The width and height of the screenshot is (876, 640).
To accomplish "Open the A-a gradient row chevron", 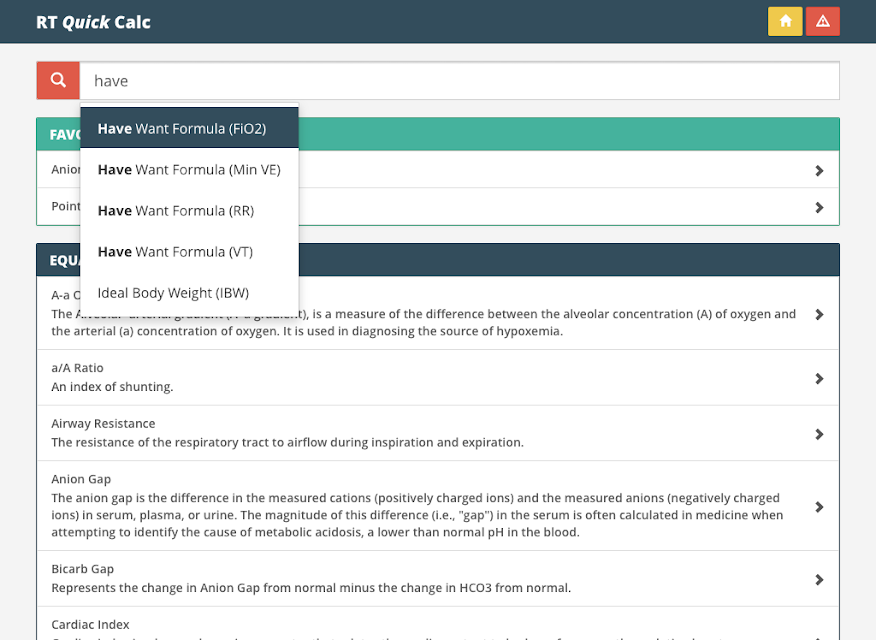I will coord(819,314).
